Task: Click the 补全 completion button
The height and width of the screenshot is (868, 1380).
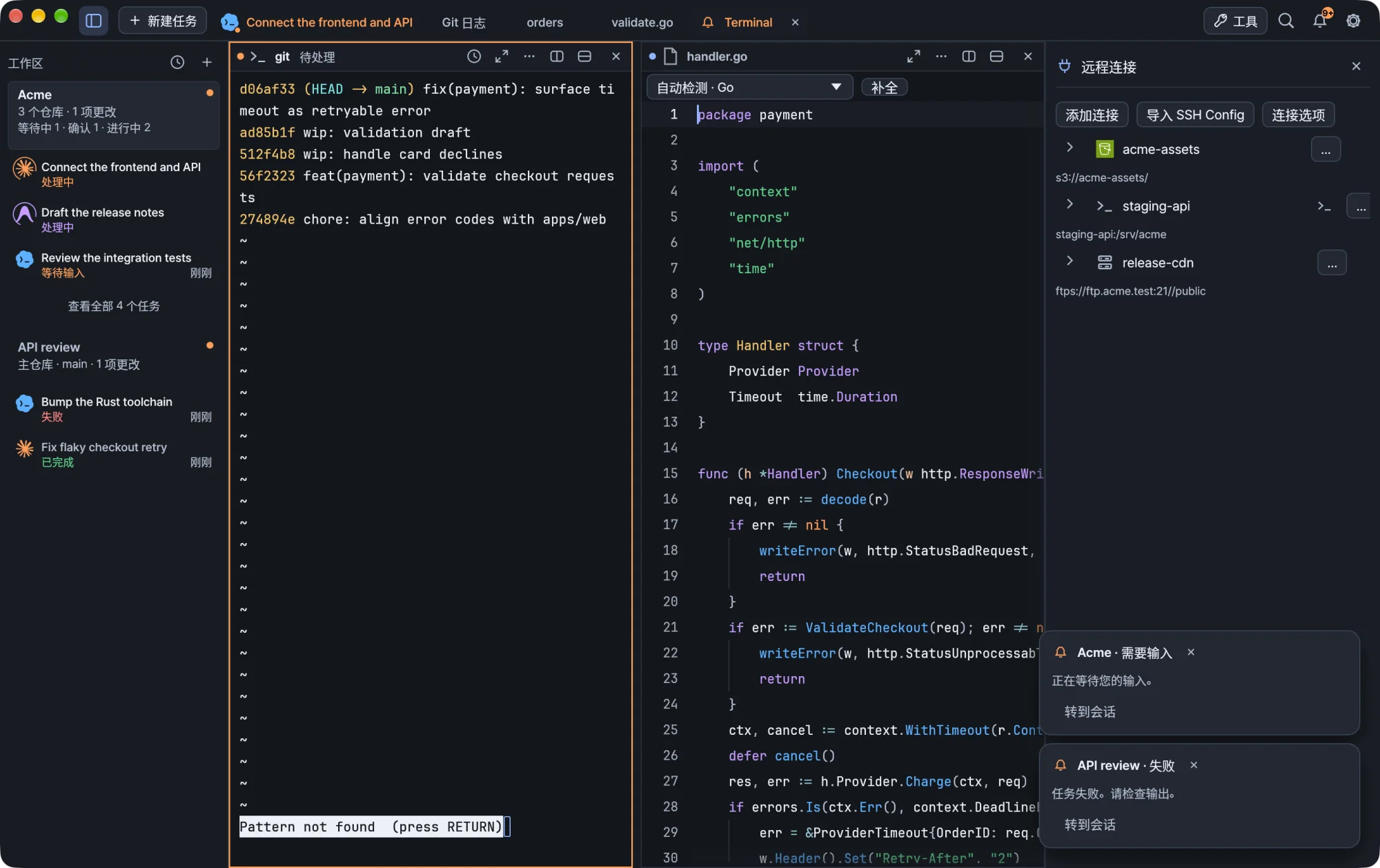Action: [x=884, y=88]
